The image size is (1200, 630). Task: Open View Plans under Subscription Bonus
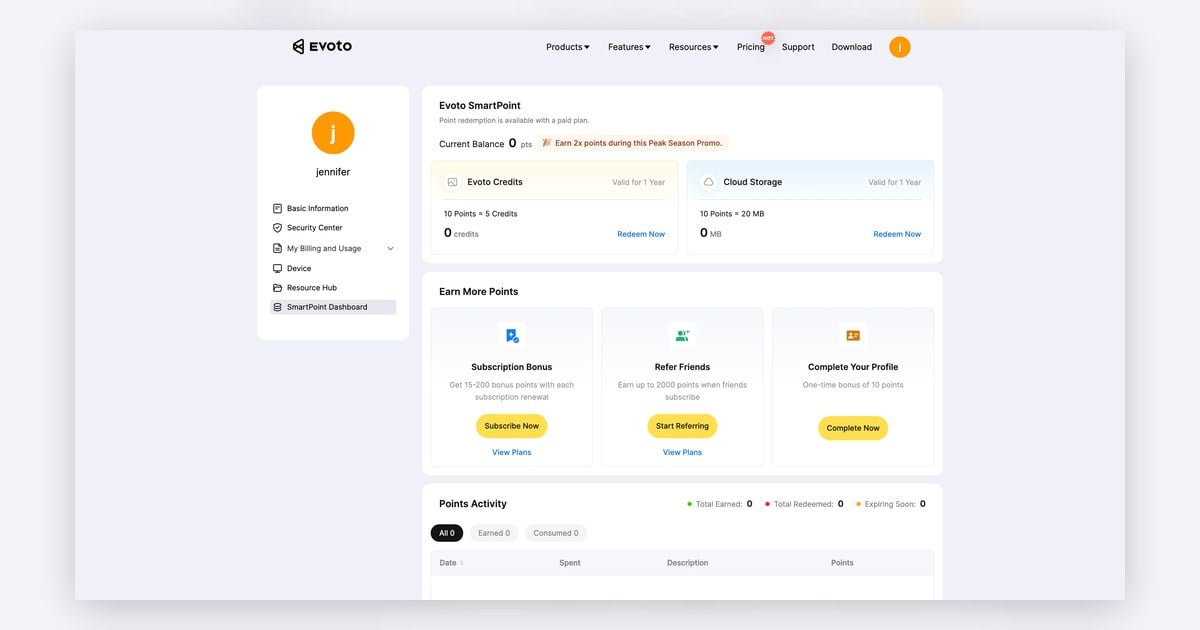pyautogui.click(x=512, y=452)
